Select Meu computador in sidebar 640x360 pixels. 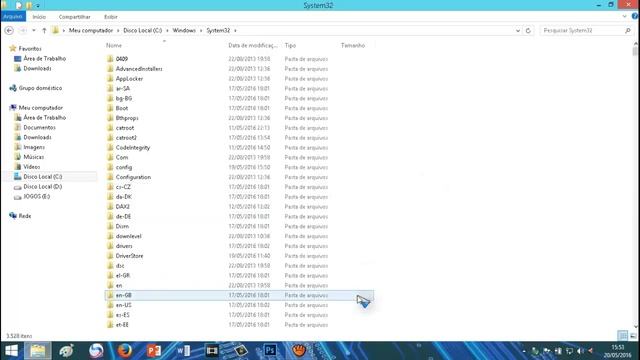click(40, 107)
